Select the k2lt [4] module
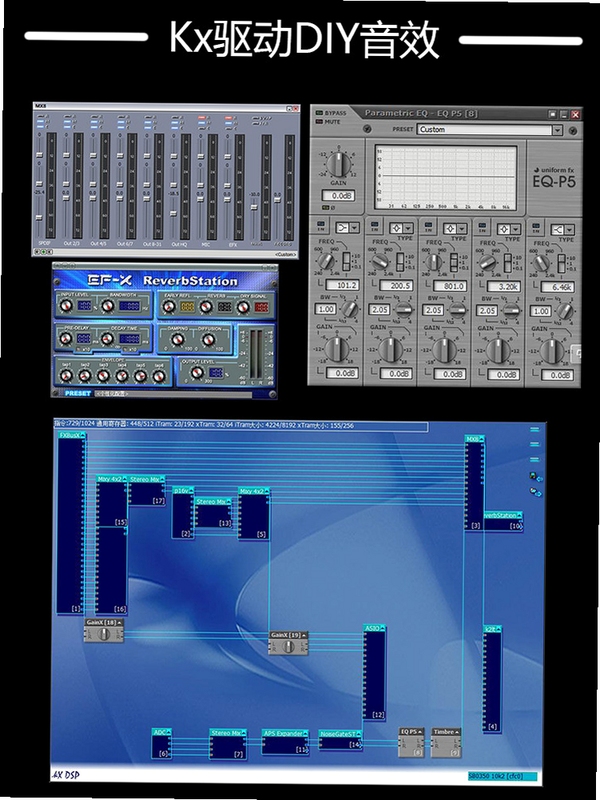The image size is (600, 800). [x=492, y=679]
